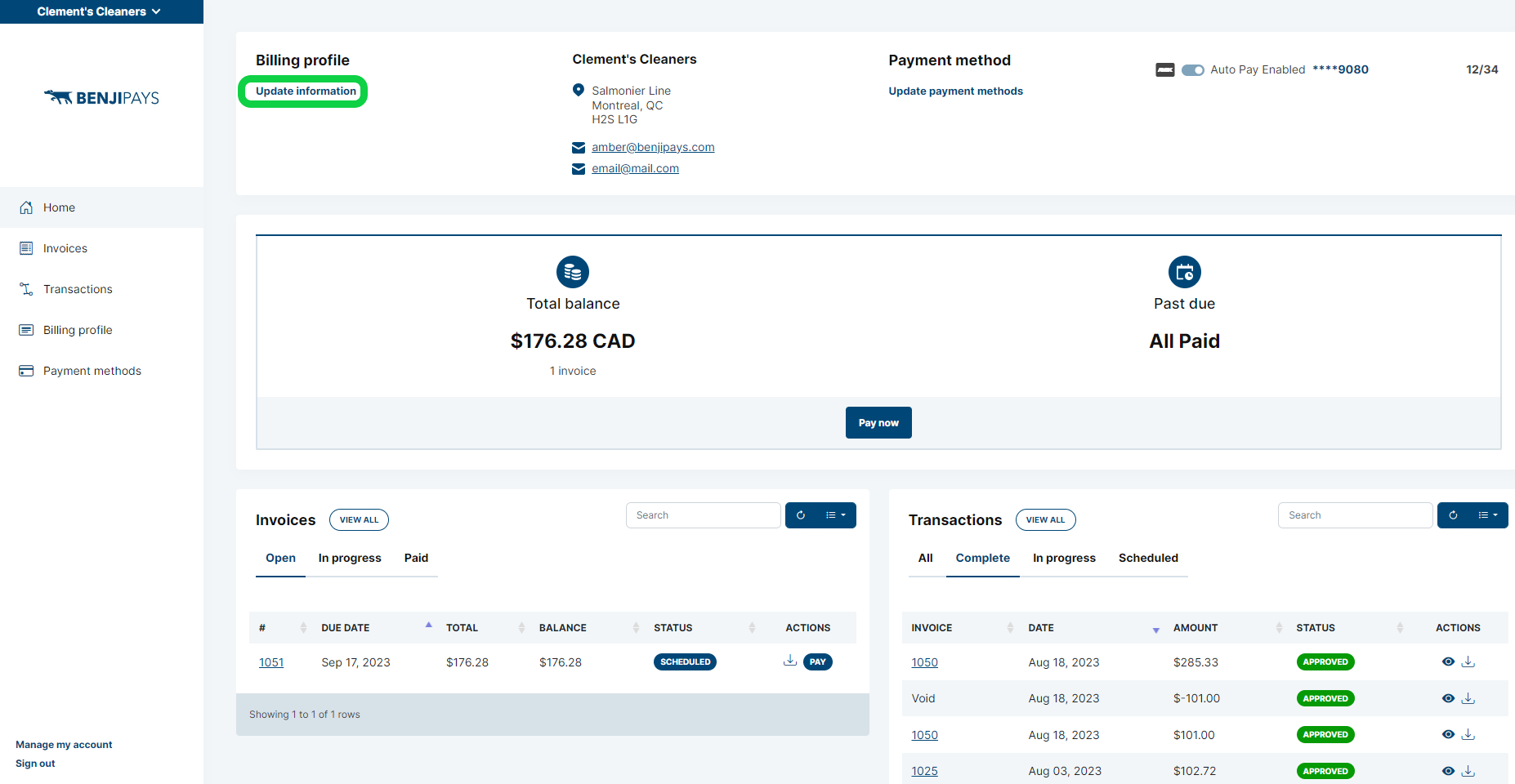1515x784 pixels.
Task: Switch to Scheduled transactions tab
Action: point(1148,558)
